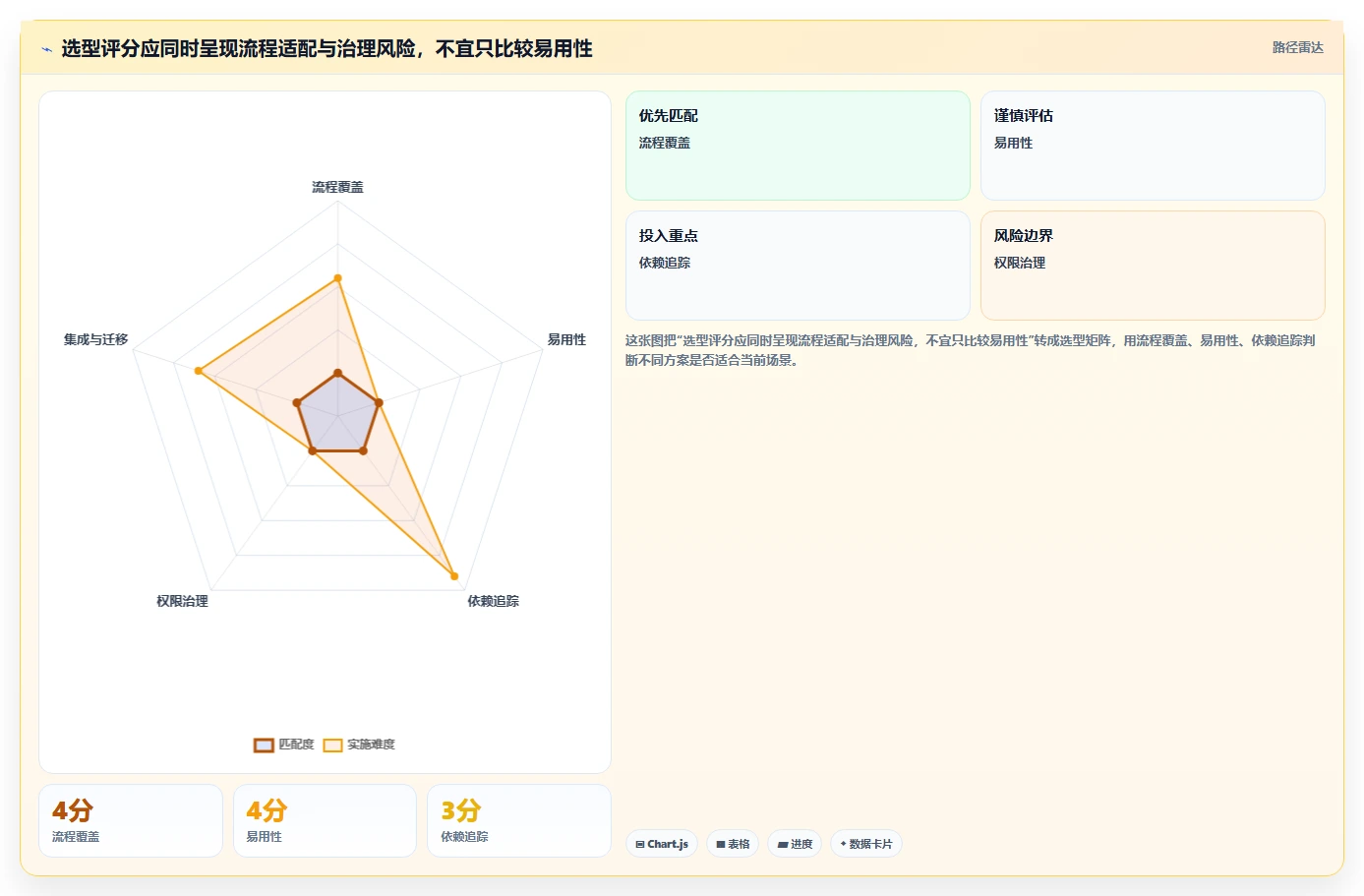Click the 4分 流程覆盖 score card
This screenshot has height=896, width=1364.
[131, 820]
